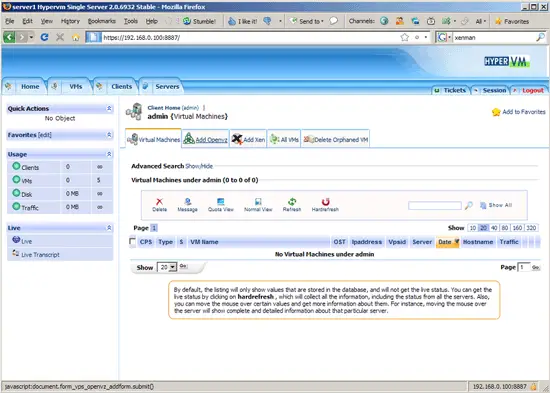Open the Add Xen tab
550x393 pixels.
248,139
